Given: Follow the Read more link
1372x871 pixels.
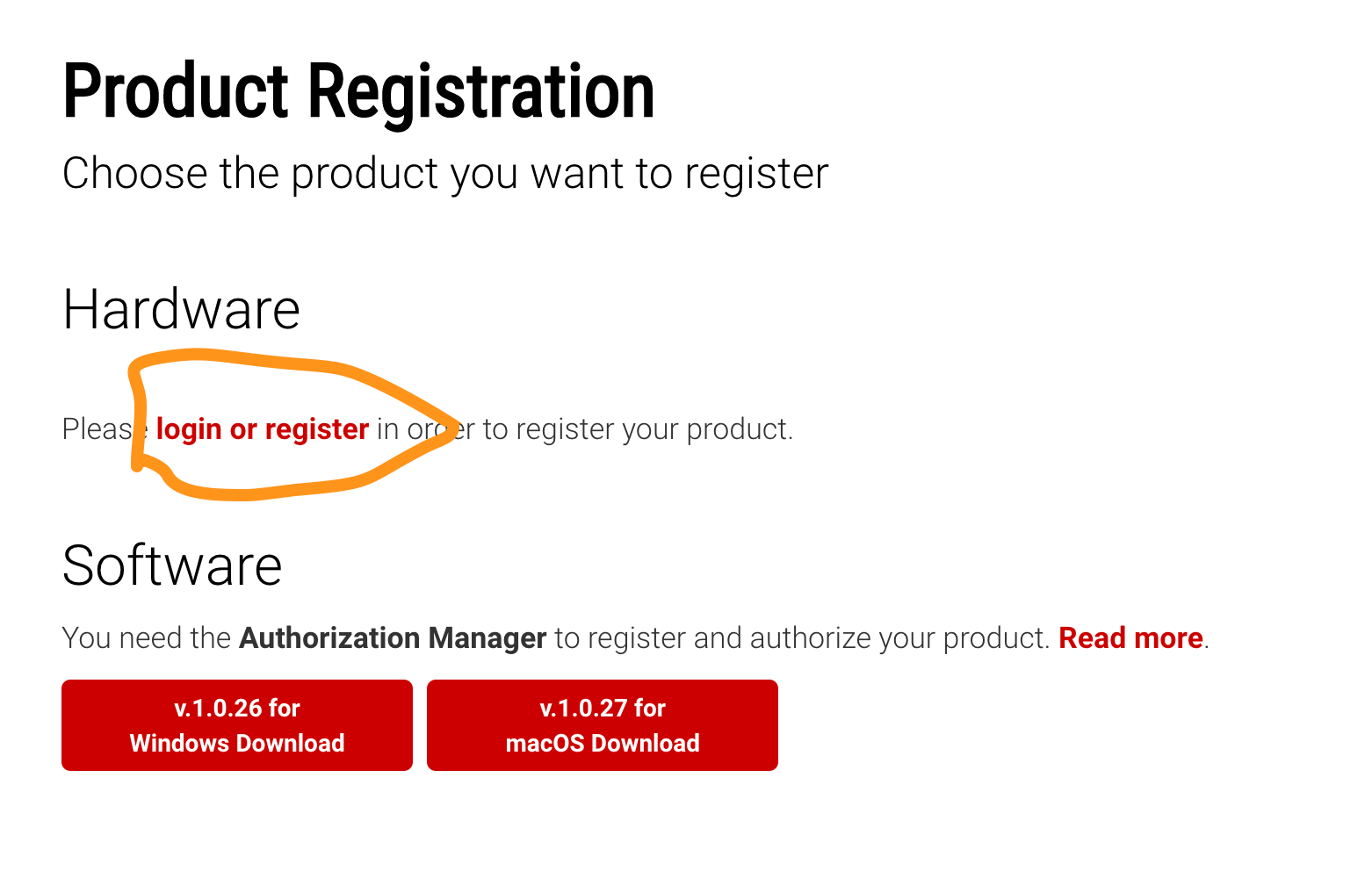Looking at the screenshot, I should [x=1130, y=637].
